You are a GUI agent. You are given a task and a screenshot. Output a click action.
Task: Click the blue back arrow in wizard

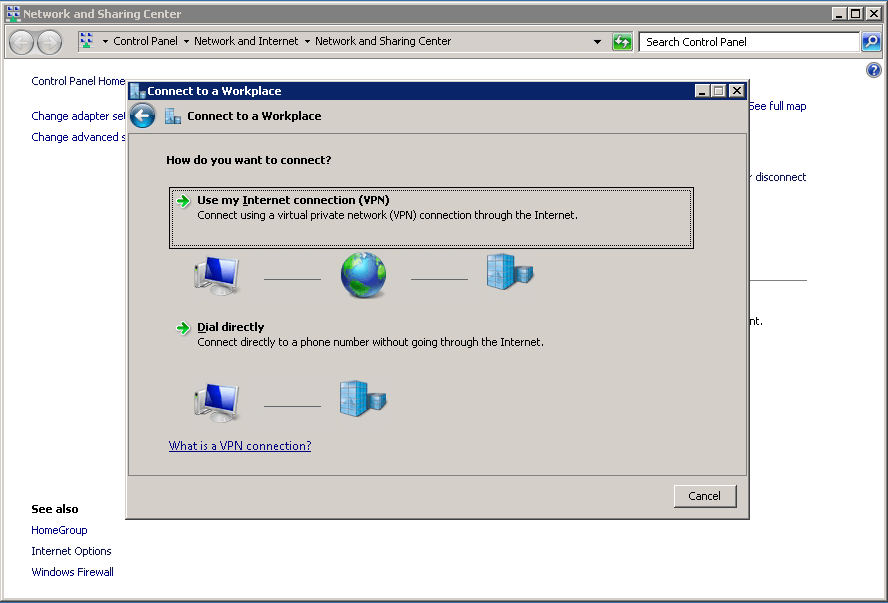(x=143, y=116)
